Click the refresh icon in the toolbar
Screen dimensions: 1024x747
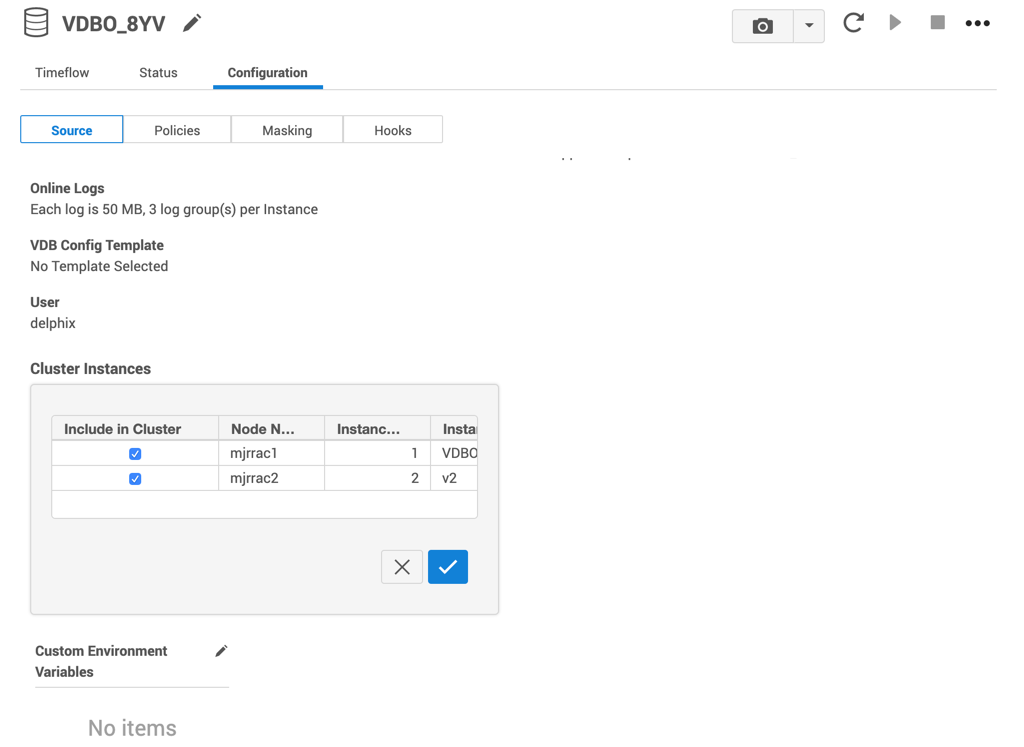point(853,23)
